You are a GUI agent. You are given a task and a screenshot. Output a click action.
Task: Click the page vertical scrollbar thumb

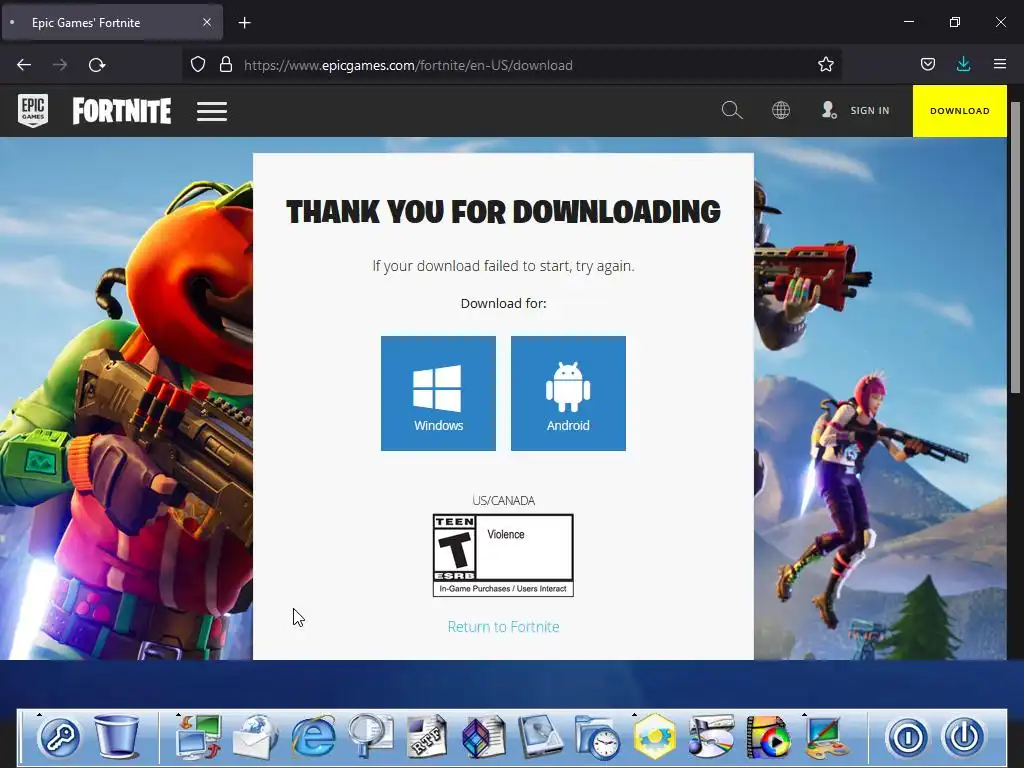1015,247
